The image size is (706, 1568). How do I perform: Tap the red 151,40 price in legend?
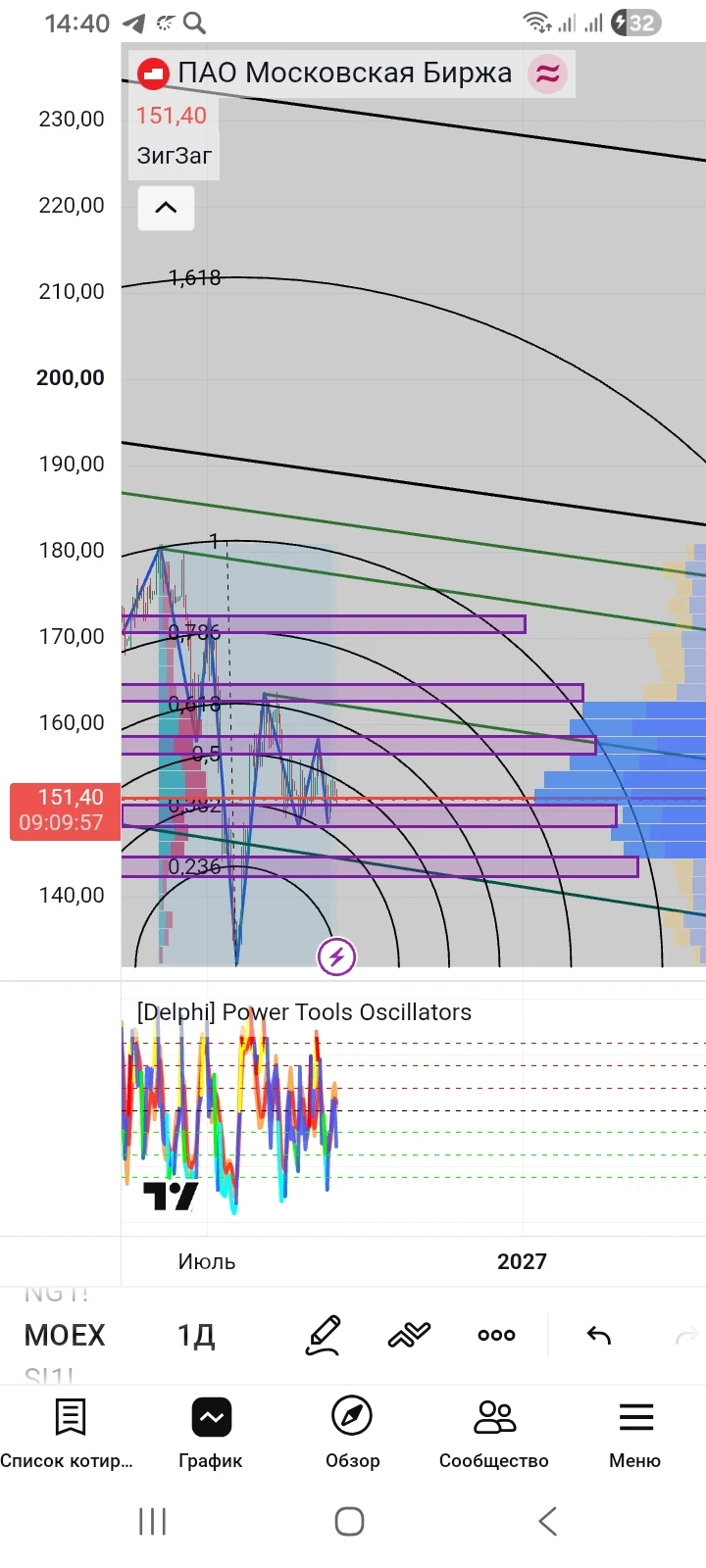pyautogui.click(x=172, y=116)
